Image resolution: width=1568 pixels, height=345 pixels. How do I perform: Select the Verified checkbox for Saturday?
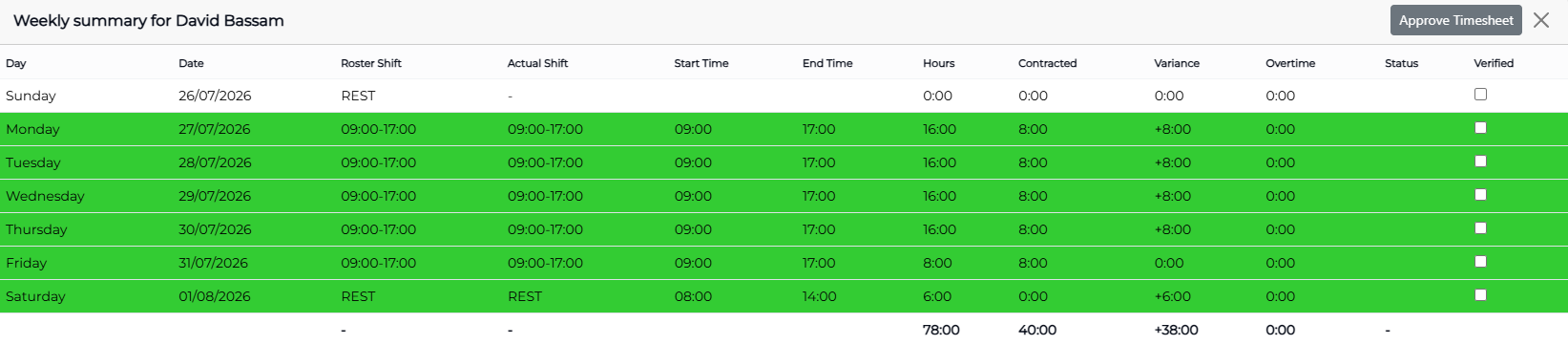pos(1480,294)
